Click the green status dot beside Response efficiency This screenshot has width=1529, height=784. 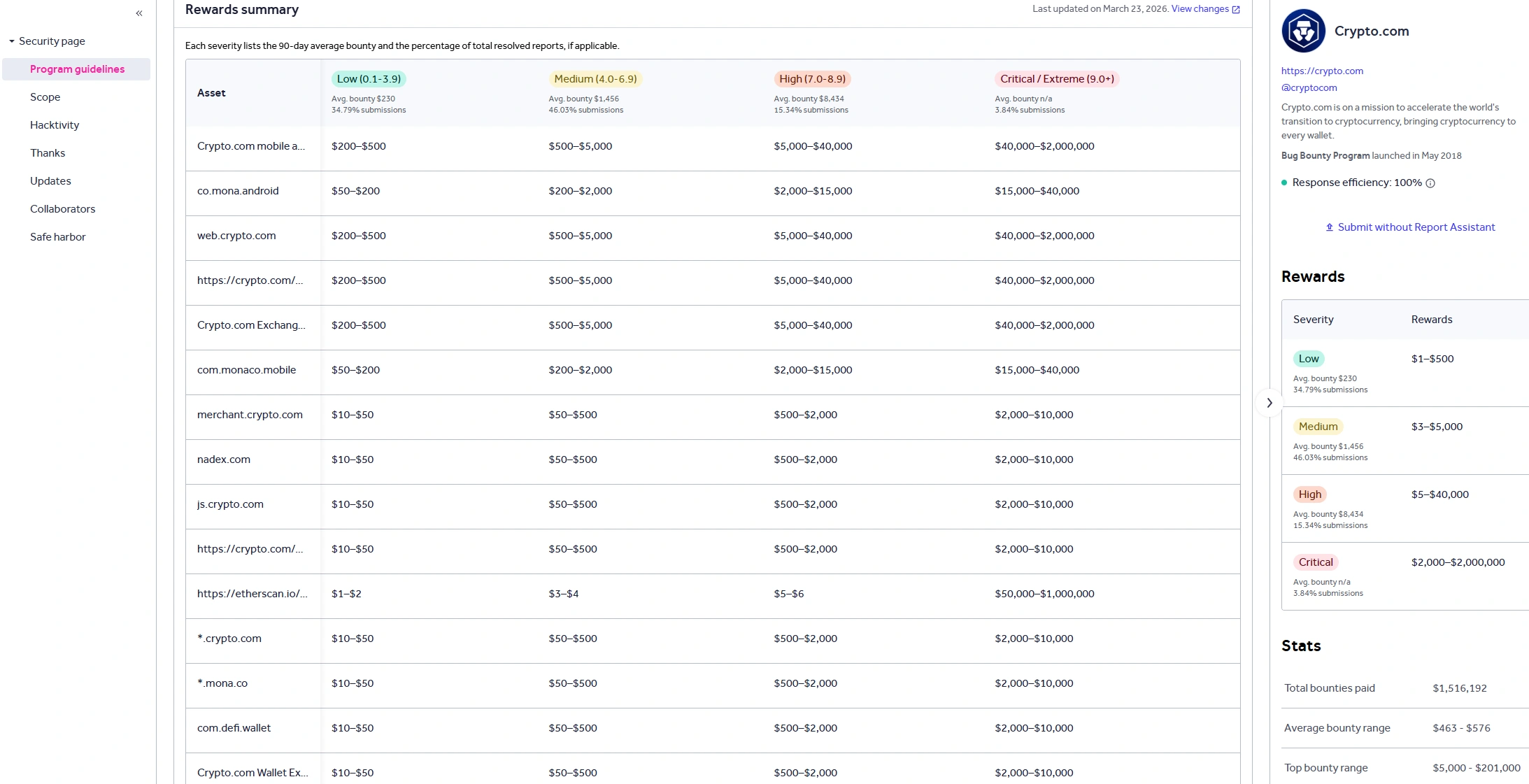point(1284,182)
